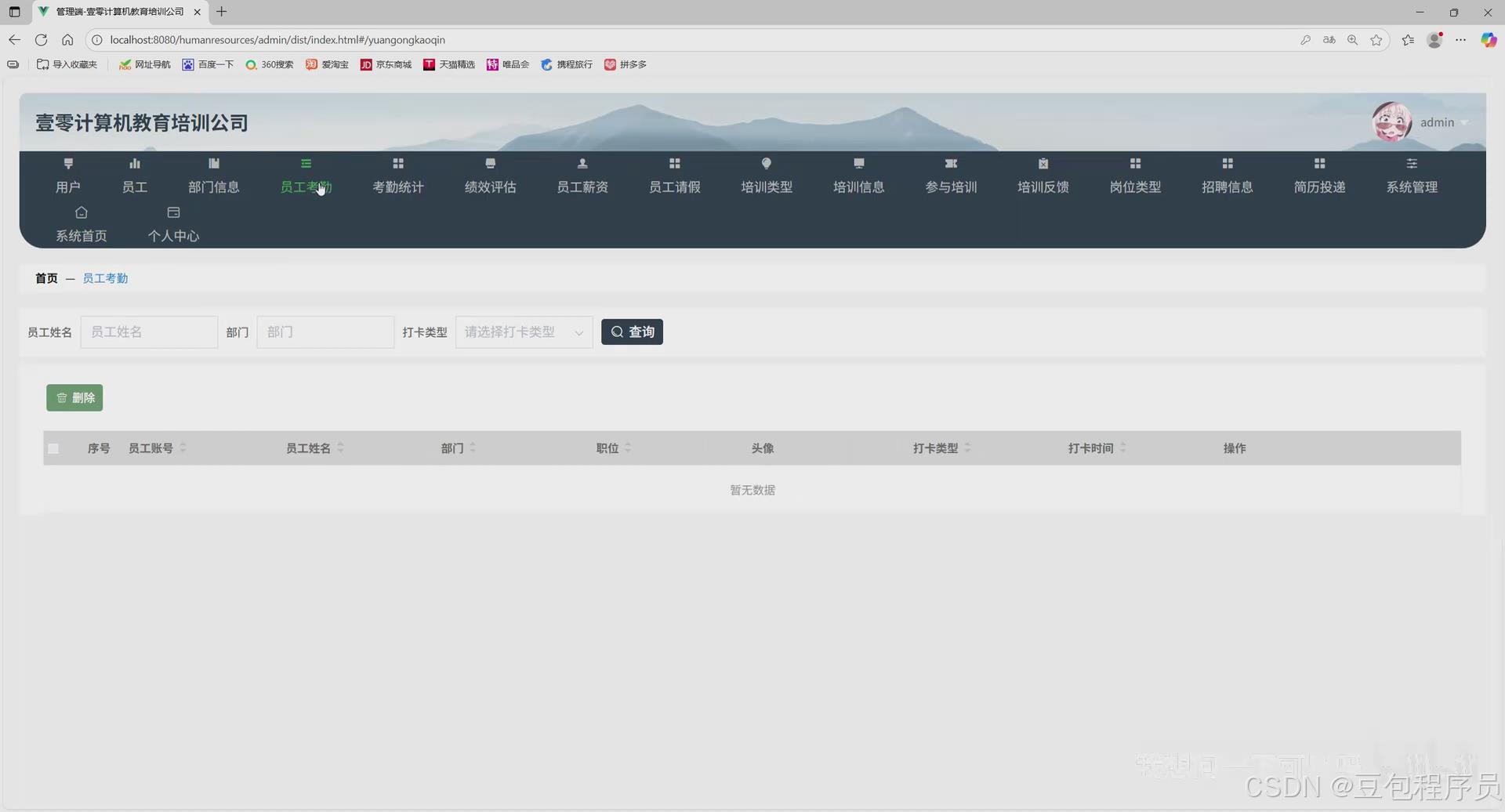This screenshot has height=812, width=1505.
Task: Click the 员工考勤 breadcrumb link
Action: click(x=105, y=278)
